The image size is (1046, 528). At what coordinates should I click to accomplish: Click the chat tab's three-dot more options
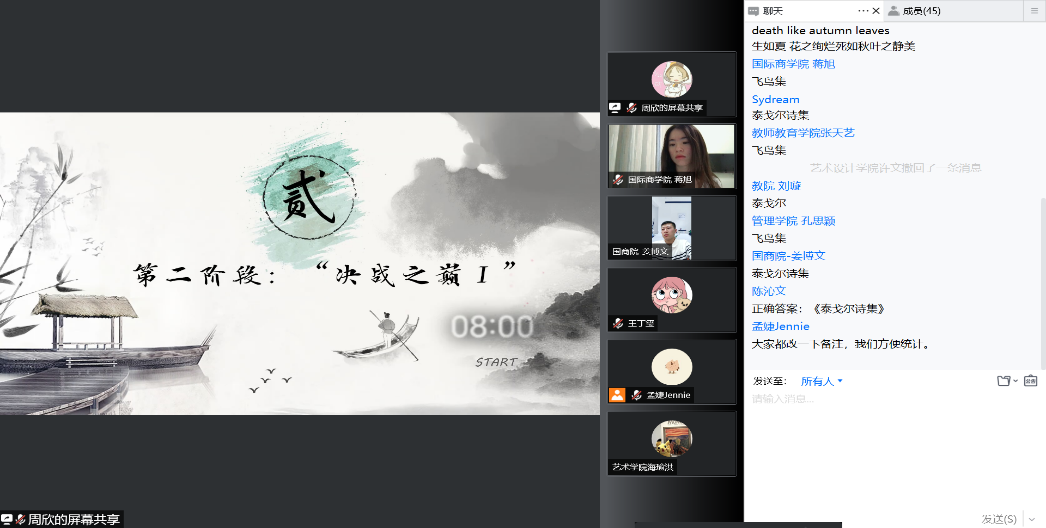(863, 11)
